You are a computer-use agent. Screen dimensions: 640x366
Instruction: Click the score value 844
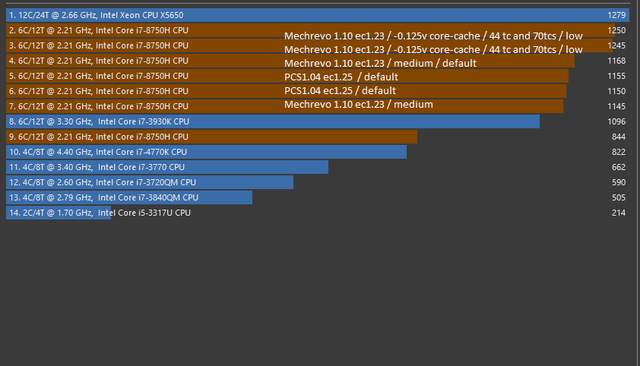[x=618, y=137]
